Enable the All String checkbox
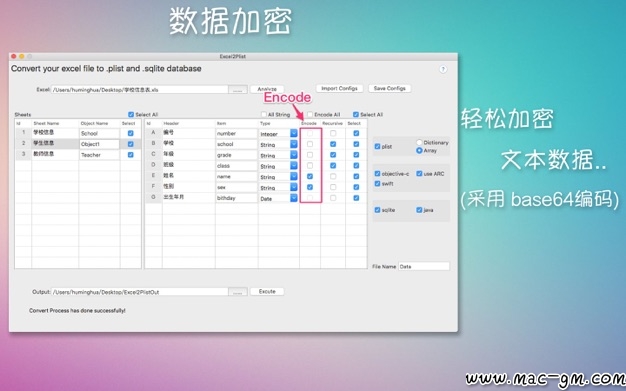The width and height of the screenshot is (626, 391). 263,115
